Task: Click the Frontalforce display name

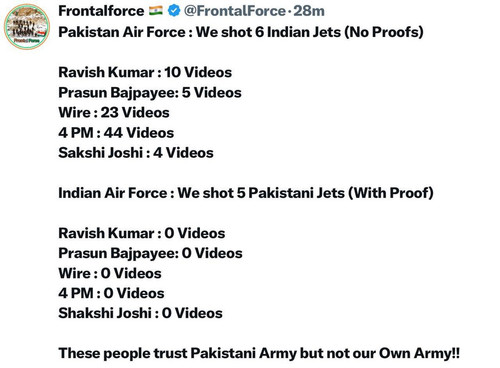Action: [x=101, y=11]
